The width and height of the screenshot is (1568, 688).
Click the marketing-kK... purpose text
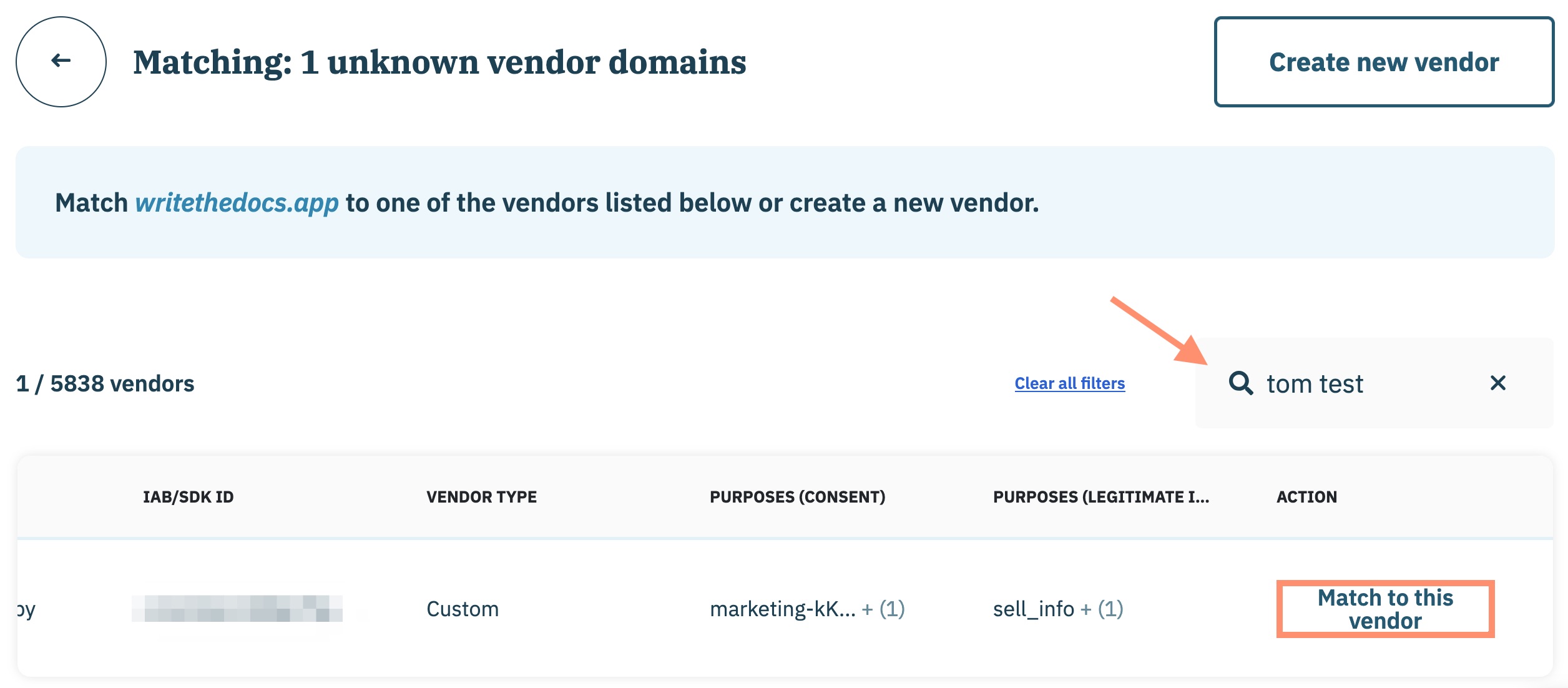[782, 609]
